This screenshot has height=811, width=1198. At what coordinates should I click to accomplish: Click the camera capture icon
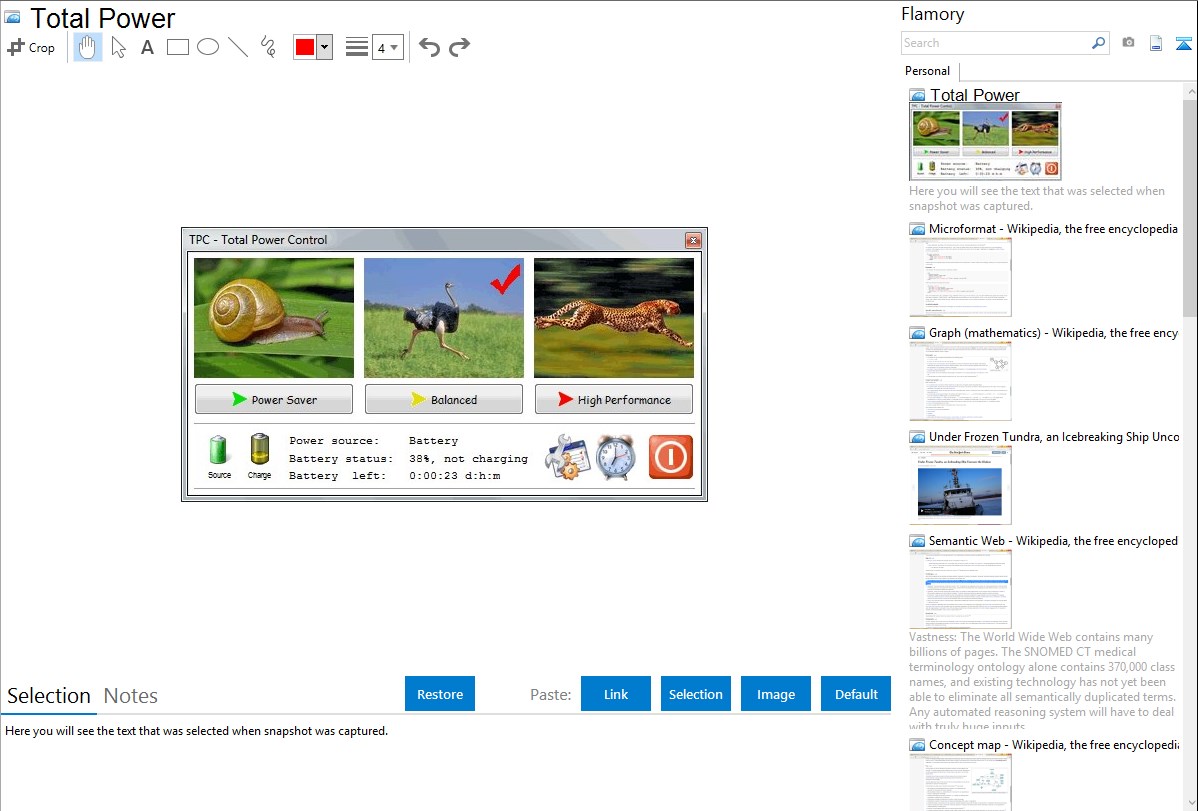pyautogui.click(x=1128, y=43)
